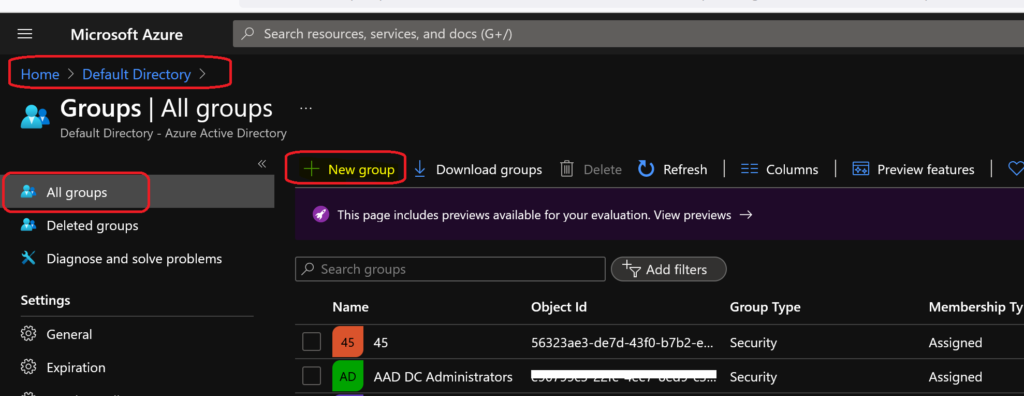Click Security type in row 45
This screenshot has width=1024, height=396.
pos(753,342)
